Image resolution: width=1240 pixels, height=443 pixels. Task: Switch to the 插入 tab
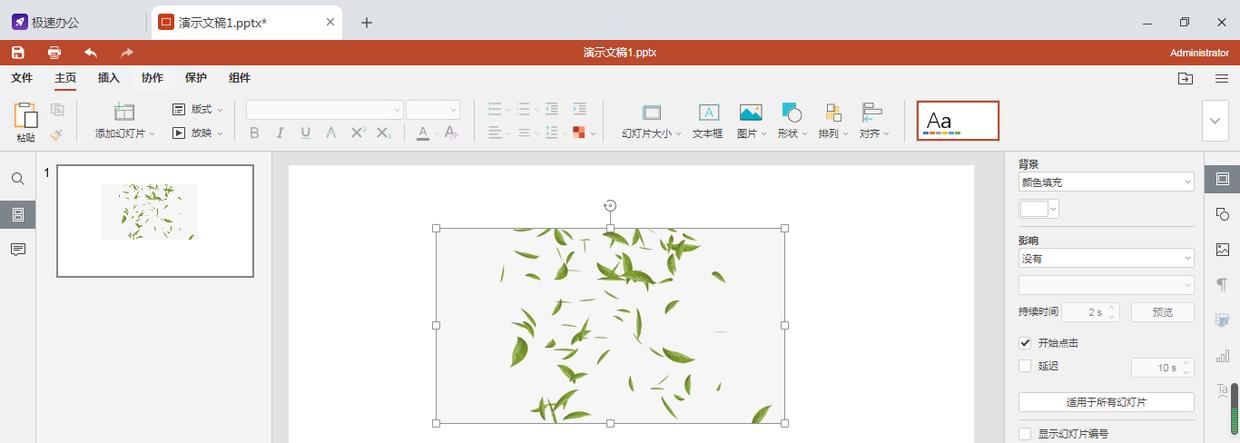(108, 78)
